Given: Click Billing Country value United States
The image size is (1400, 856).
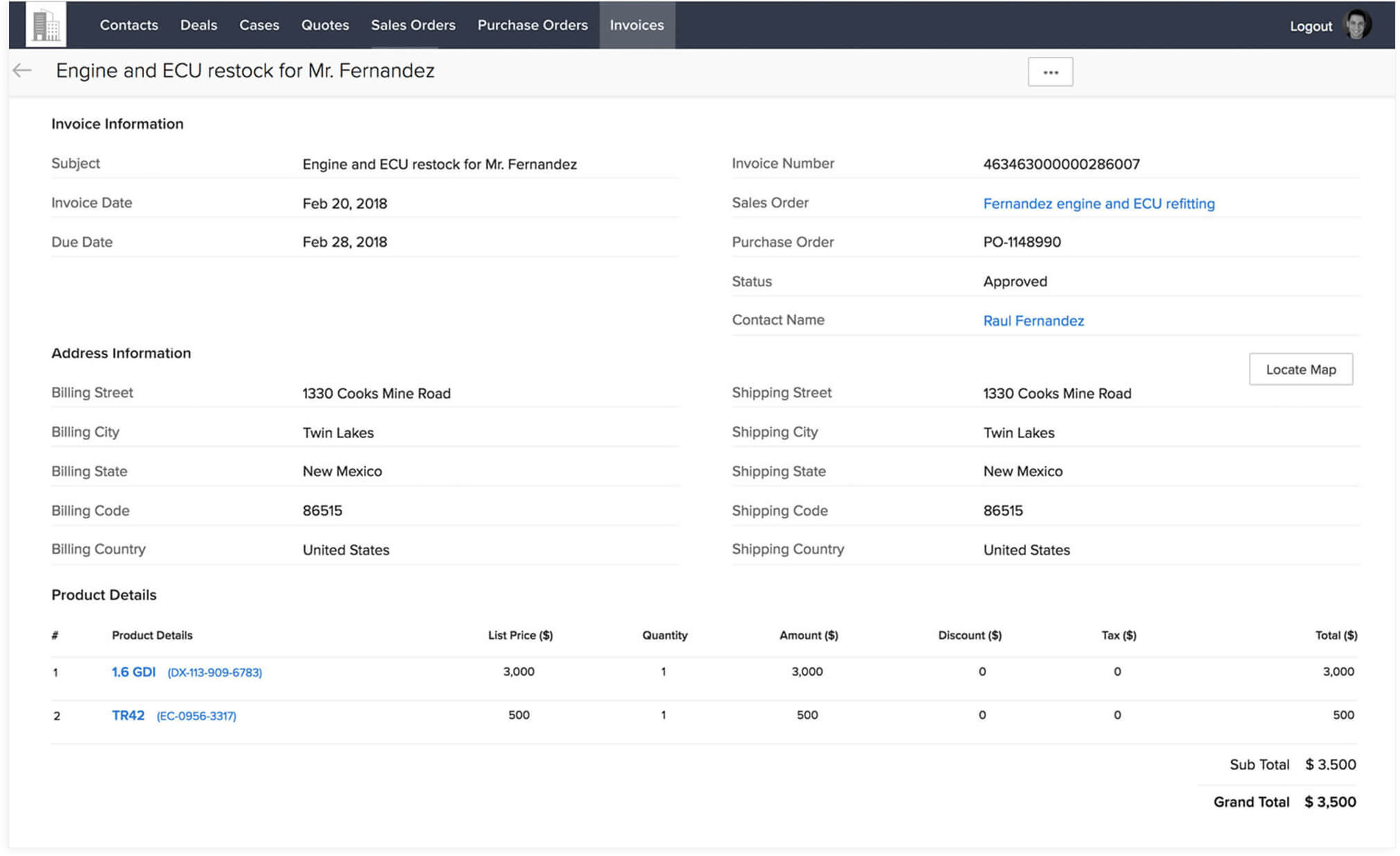Looking at the screenshot, I should (x=346, y=550).
